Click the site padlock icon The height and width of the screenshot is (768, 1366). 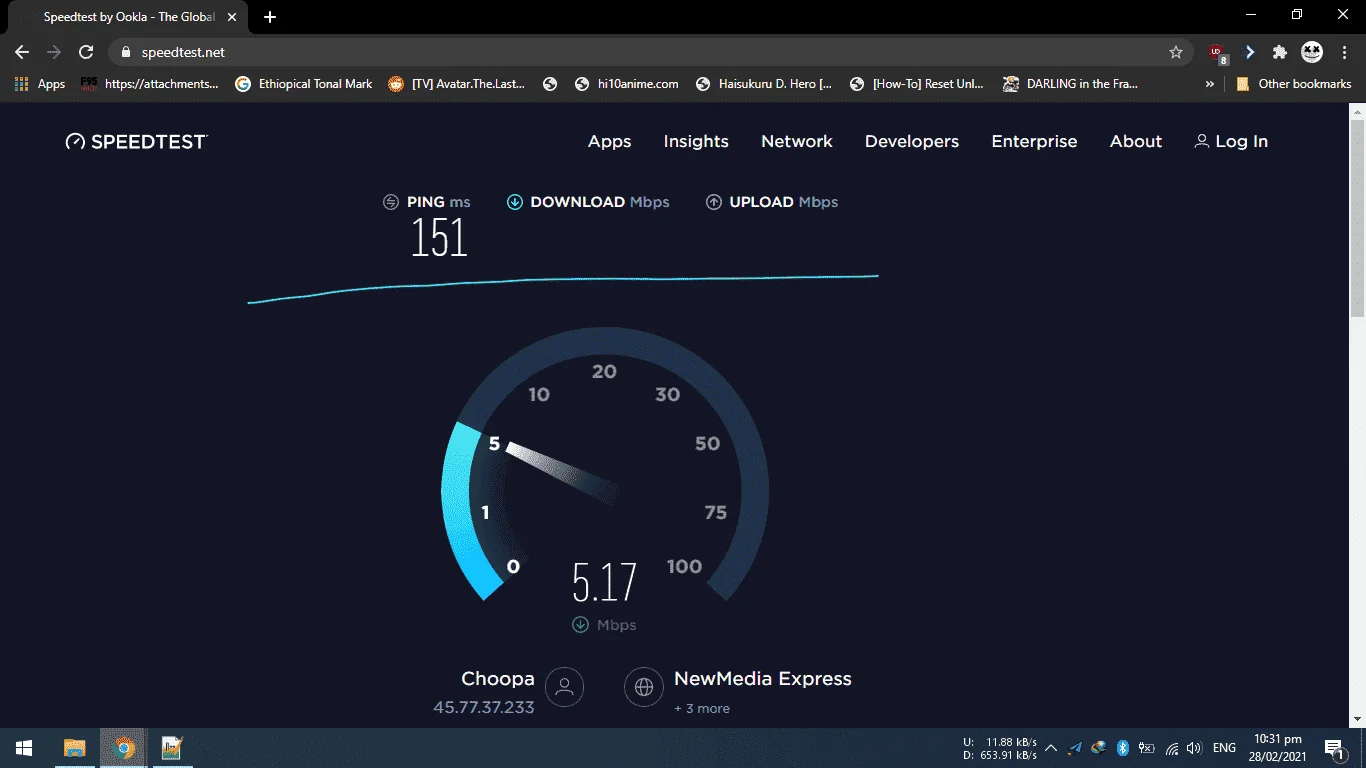coord(126,52)
